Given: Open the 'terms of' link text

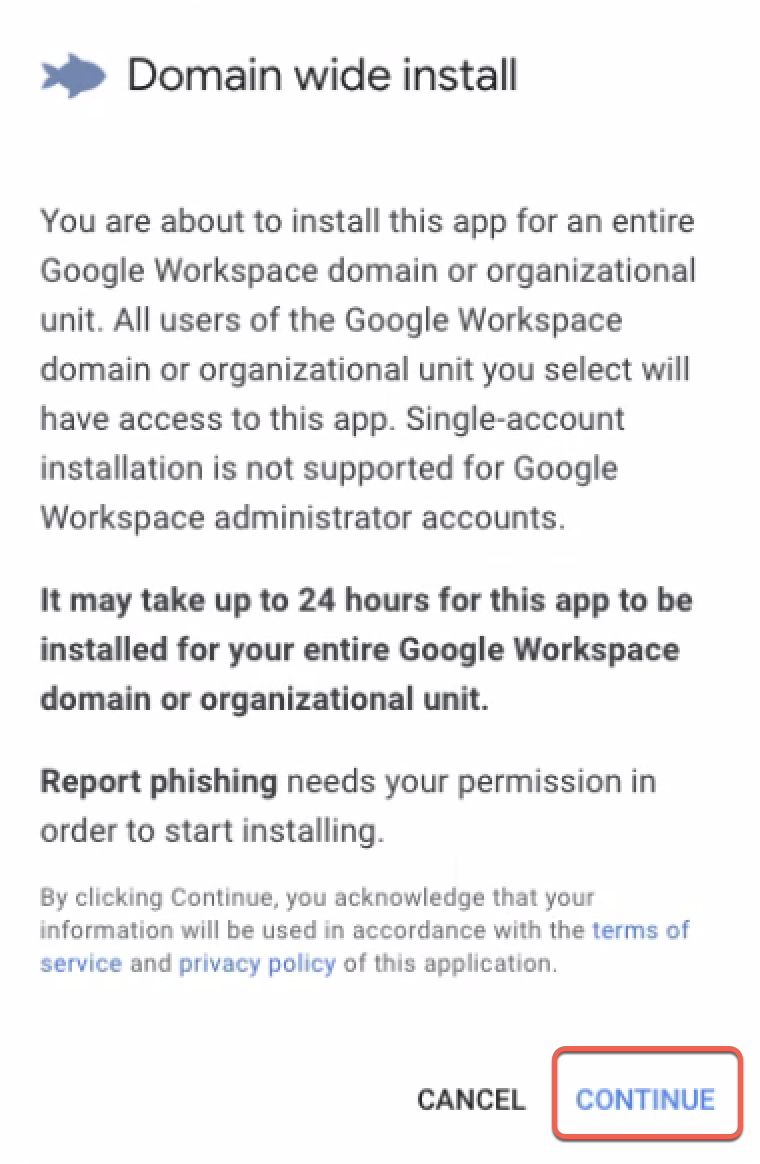Looking at the screenshot, I should click(641, 929).
